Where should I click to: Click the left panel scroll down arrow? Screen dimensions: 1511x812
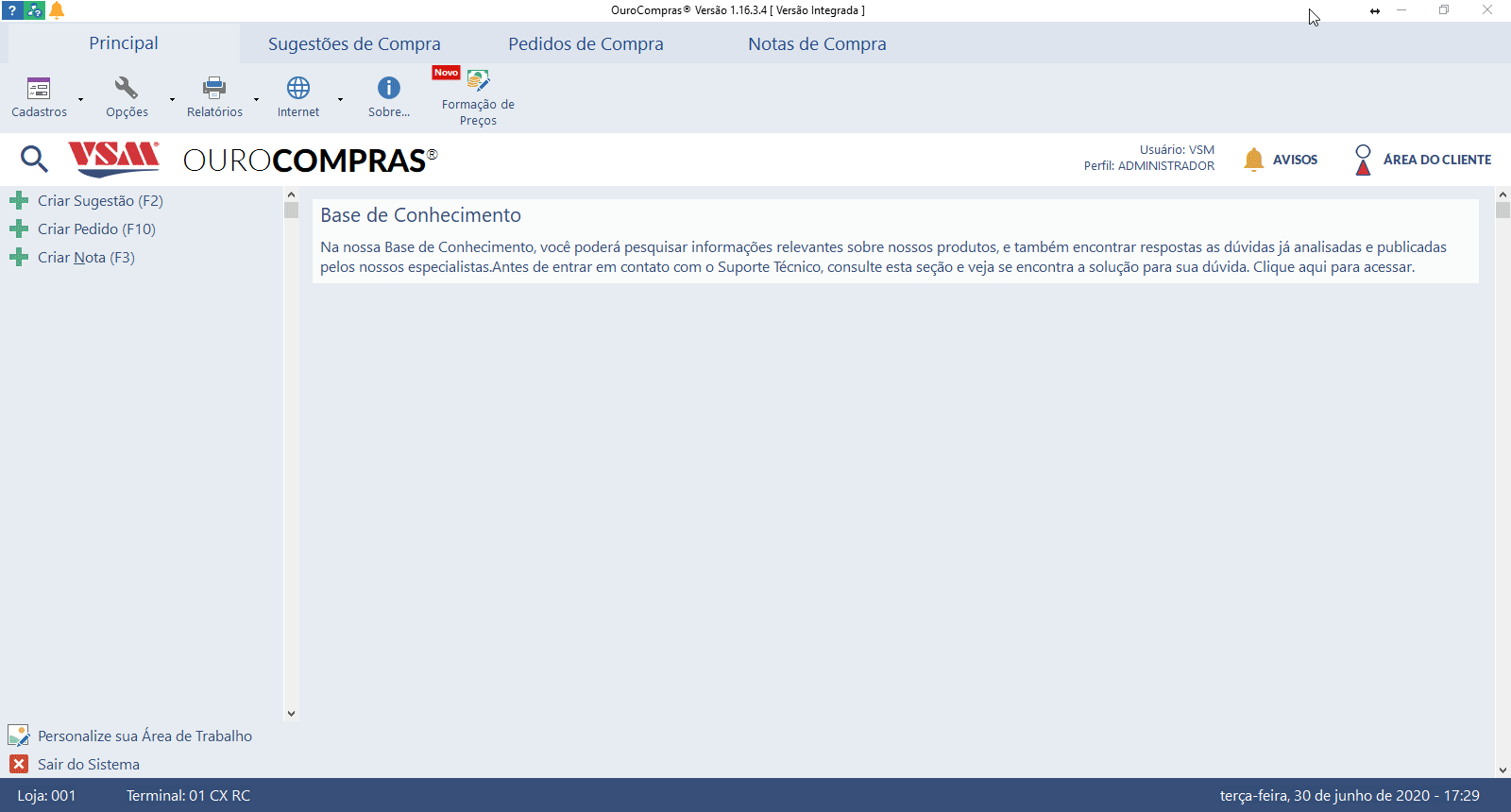pyautogui.click(x=291, y=714)
